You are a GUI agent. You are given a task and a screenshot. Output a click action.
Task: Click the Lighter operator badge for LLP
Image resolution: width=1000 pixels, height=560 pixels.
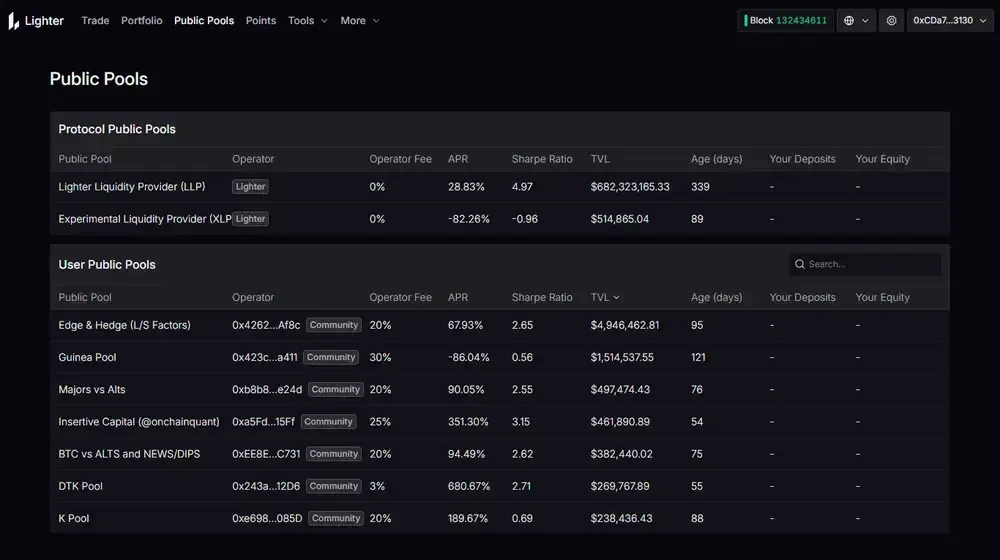(x=250, y=187)
